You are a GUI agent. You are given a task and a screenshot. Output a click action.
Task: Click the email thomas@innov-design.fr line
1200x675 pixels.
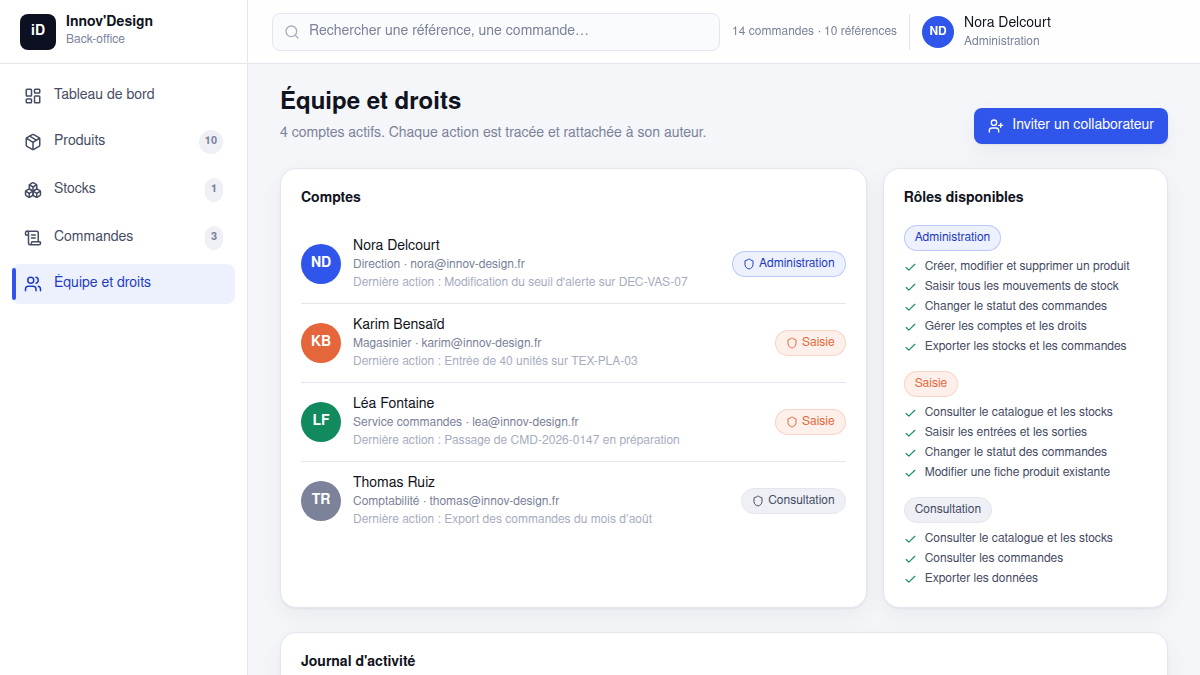456,501
